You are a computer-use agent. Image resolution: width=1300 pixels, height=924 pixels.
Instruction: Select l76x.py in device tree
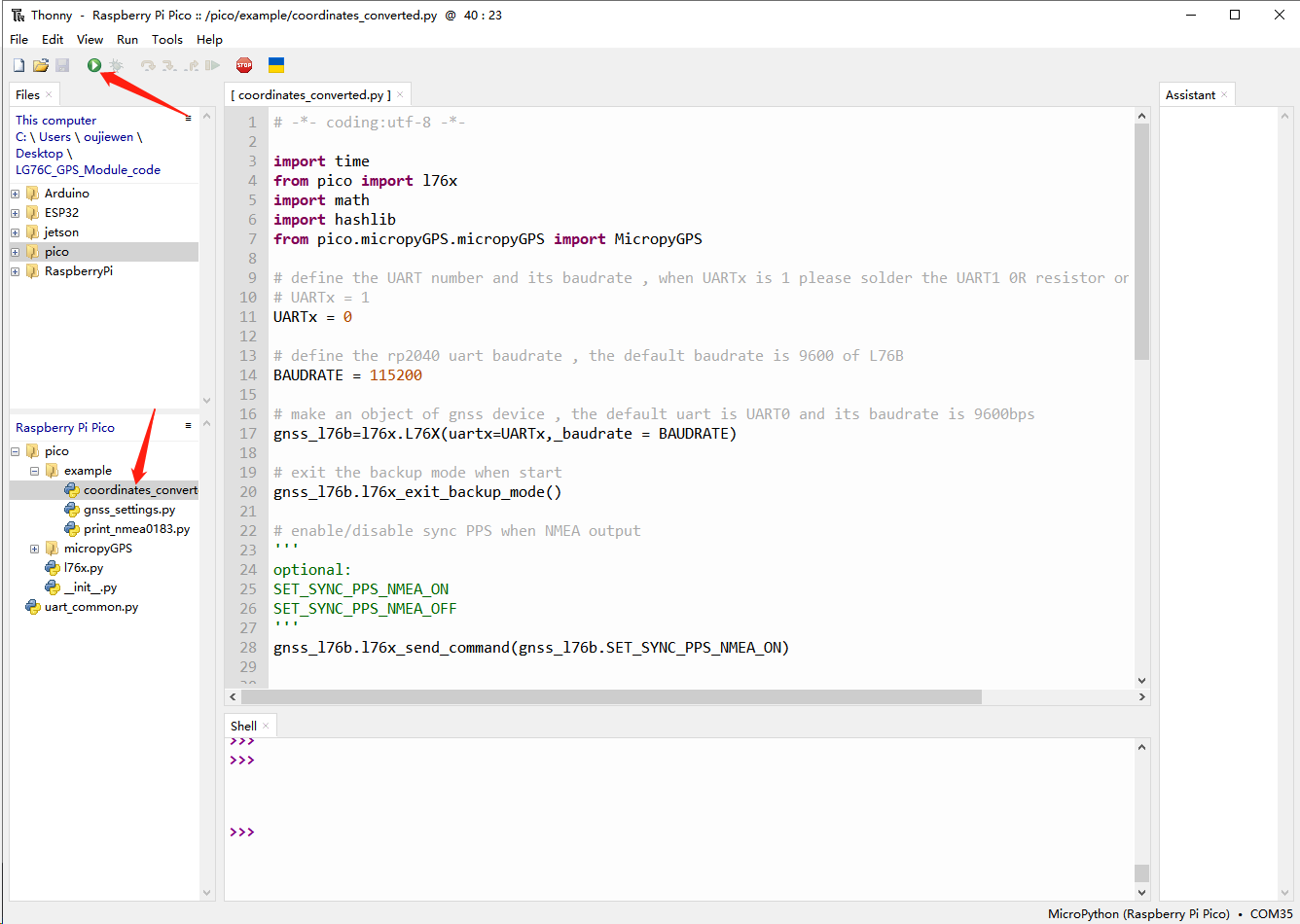tap(84, 568)
